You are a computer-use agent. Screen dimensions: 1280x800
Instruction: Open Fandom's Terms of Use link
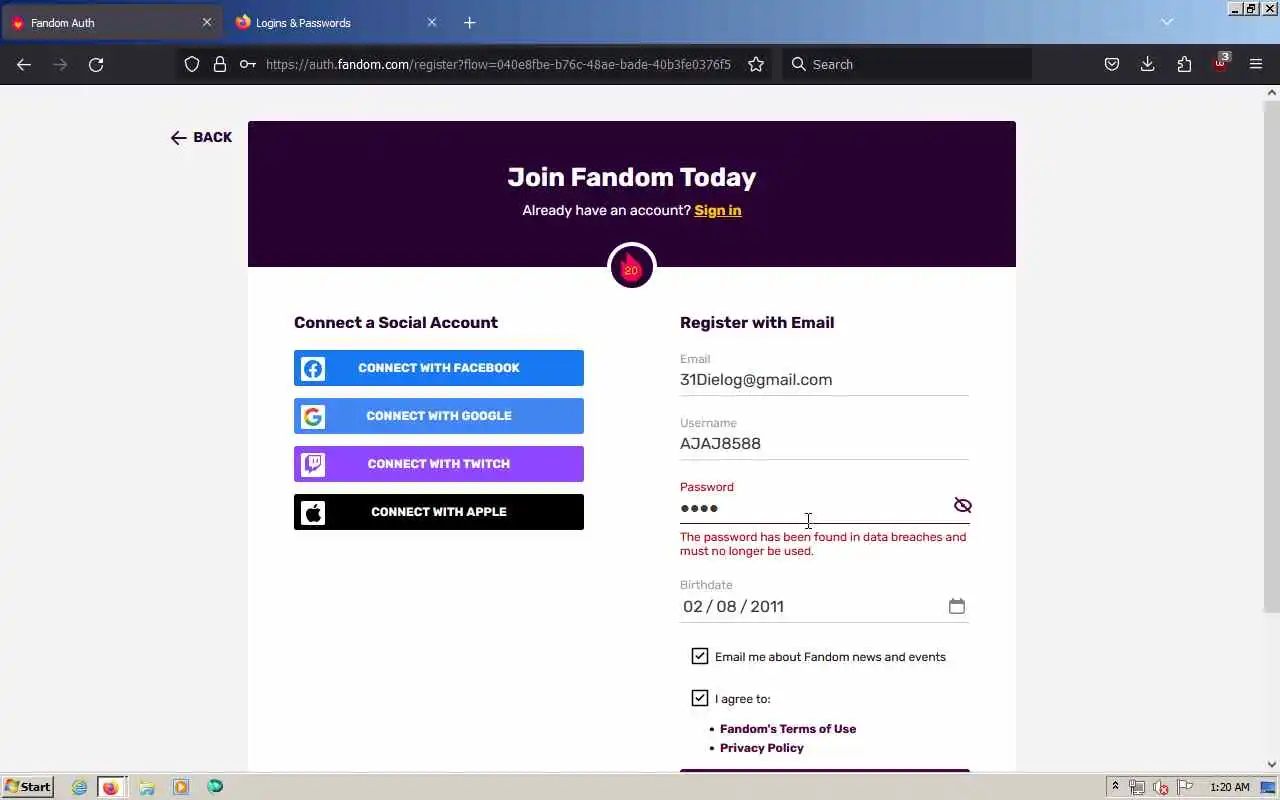pos(788,729)
